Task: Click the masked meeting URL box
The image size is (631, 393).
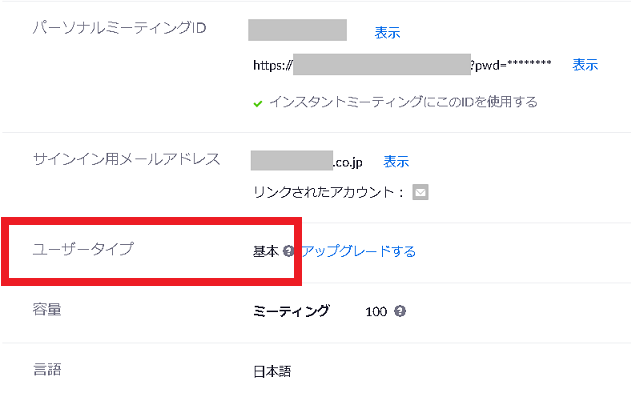Action: pyautogui.click(x=382, y=64)
